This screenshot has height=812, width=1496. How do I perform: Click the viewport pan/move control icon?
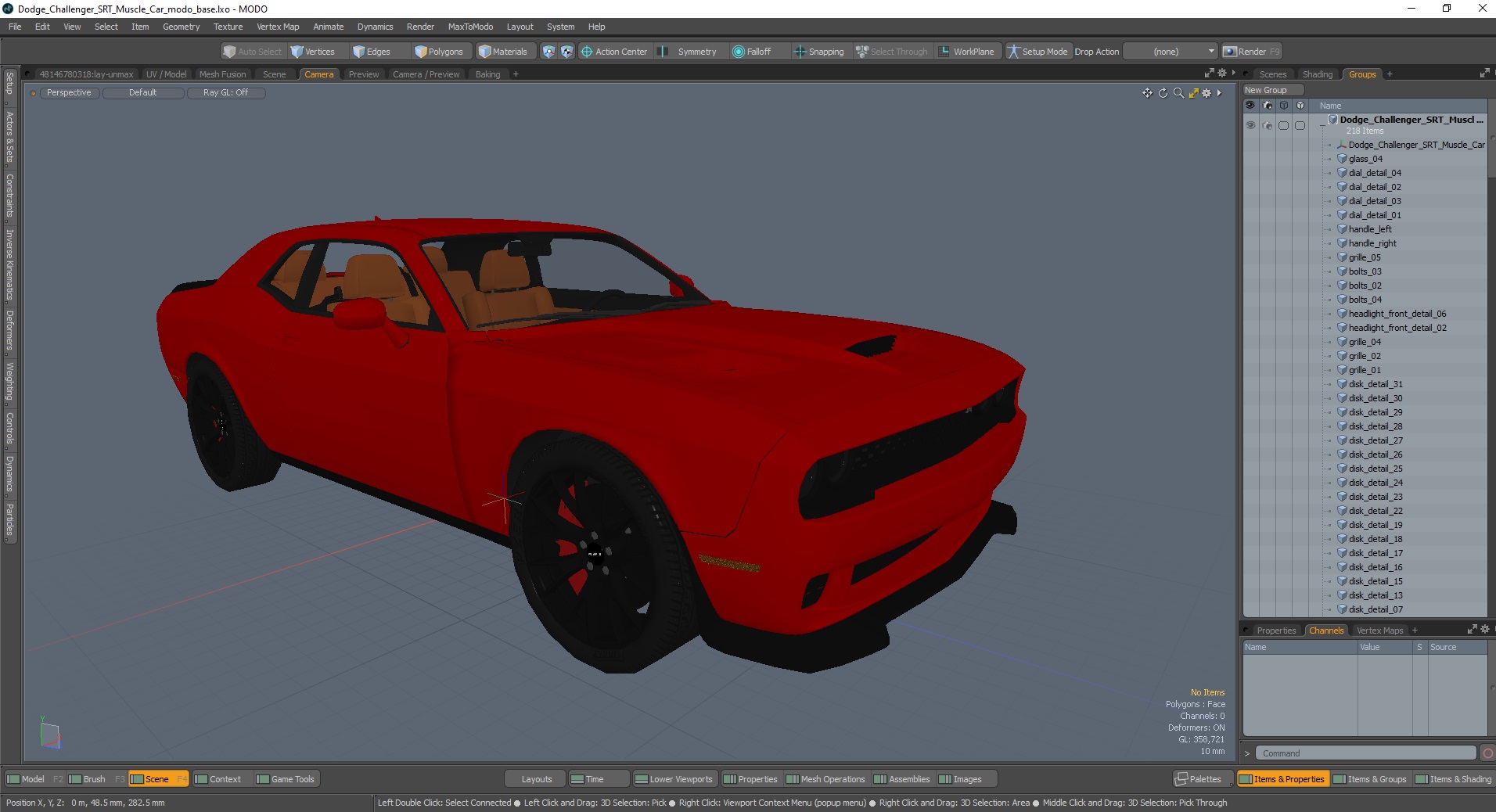click(1147, 93)
